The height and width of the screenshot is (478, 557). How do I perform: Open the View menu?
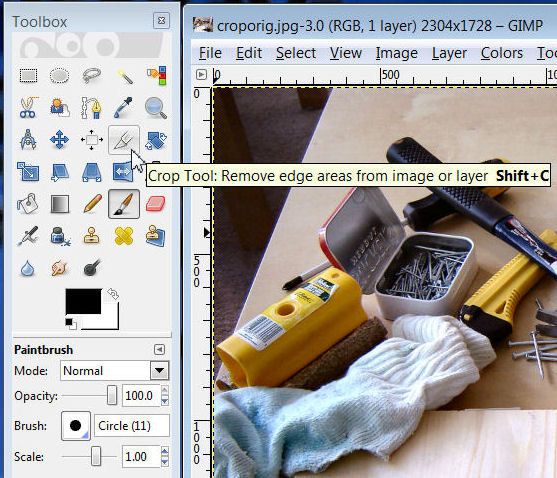tap(346, 53)
